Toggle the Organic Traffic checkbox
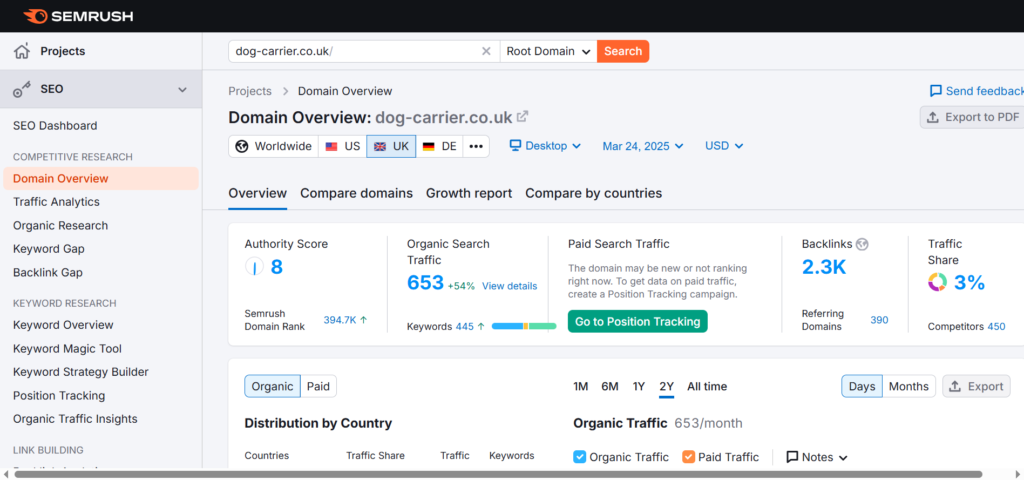Viewport: 1024px width, 480px height. 579,457
